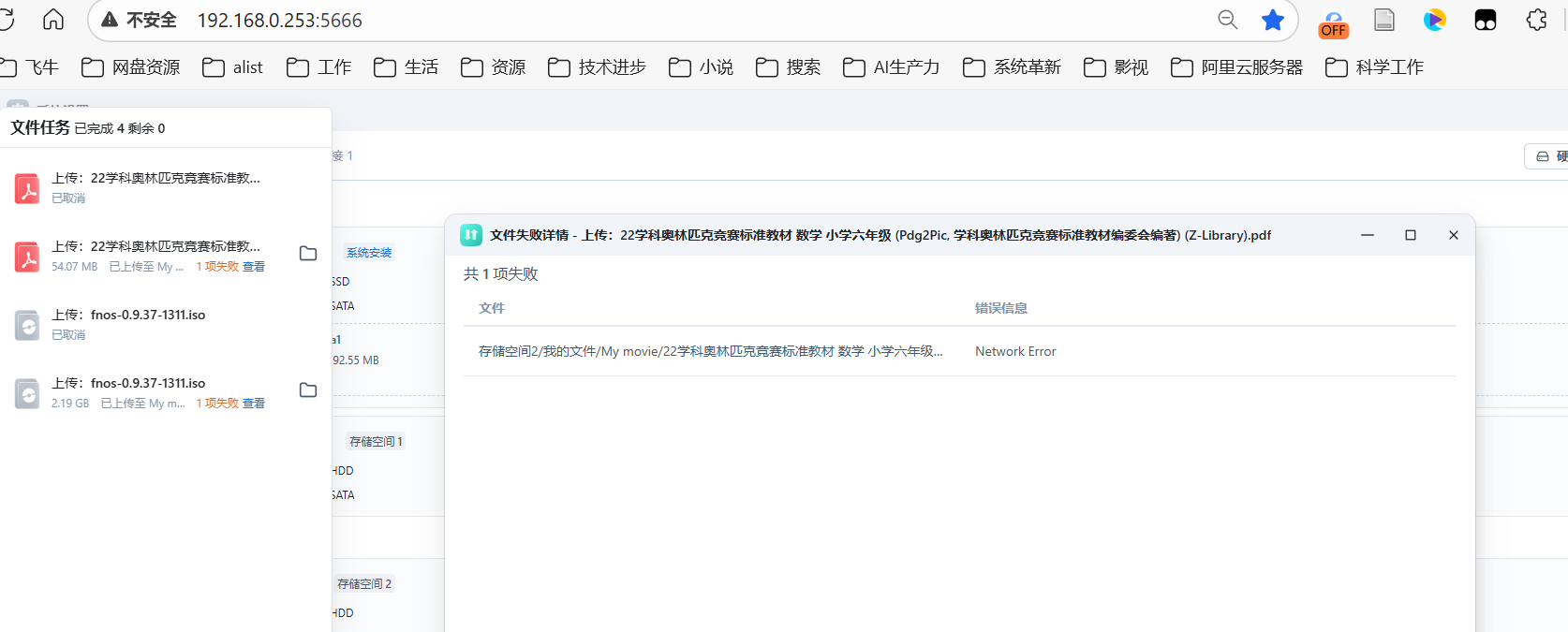Viewport: 1568px width, 632px height.
Task: Click 已上传至 My... on the PDF row
Action: pyautogui.click(x=147, y=267)
